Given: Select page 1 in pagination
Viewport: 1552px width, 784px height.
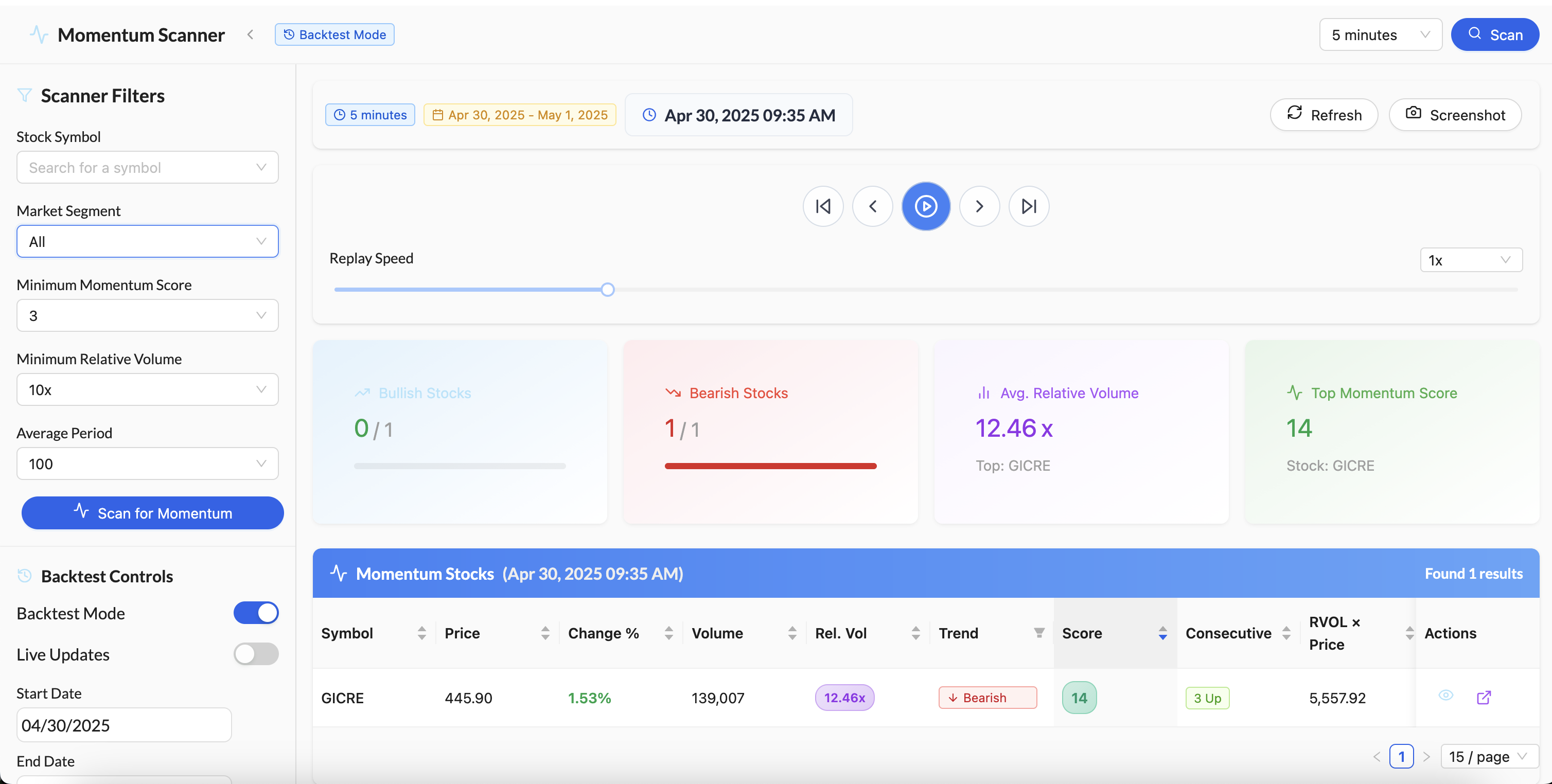Looking at the screenshot, I should 1401,756.
